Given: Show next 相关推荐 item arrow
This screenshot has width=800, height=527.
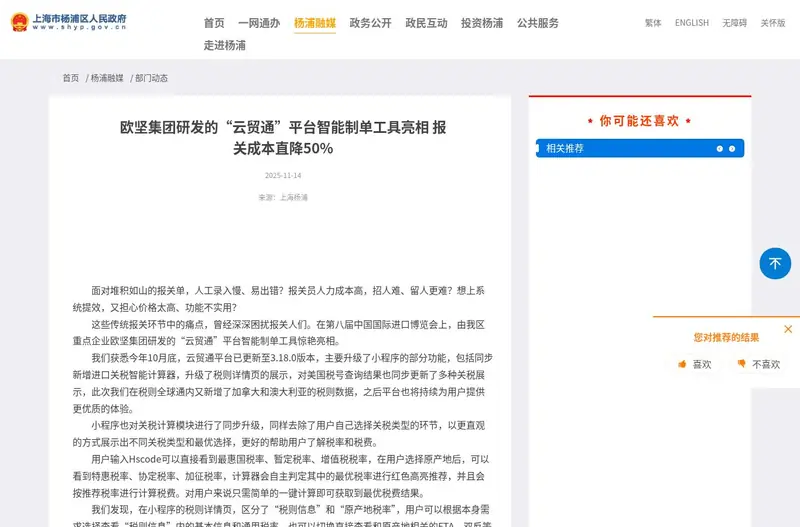Looking at the screenshot, I should [x=732, y=148].
